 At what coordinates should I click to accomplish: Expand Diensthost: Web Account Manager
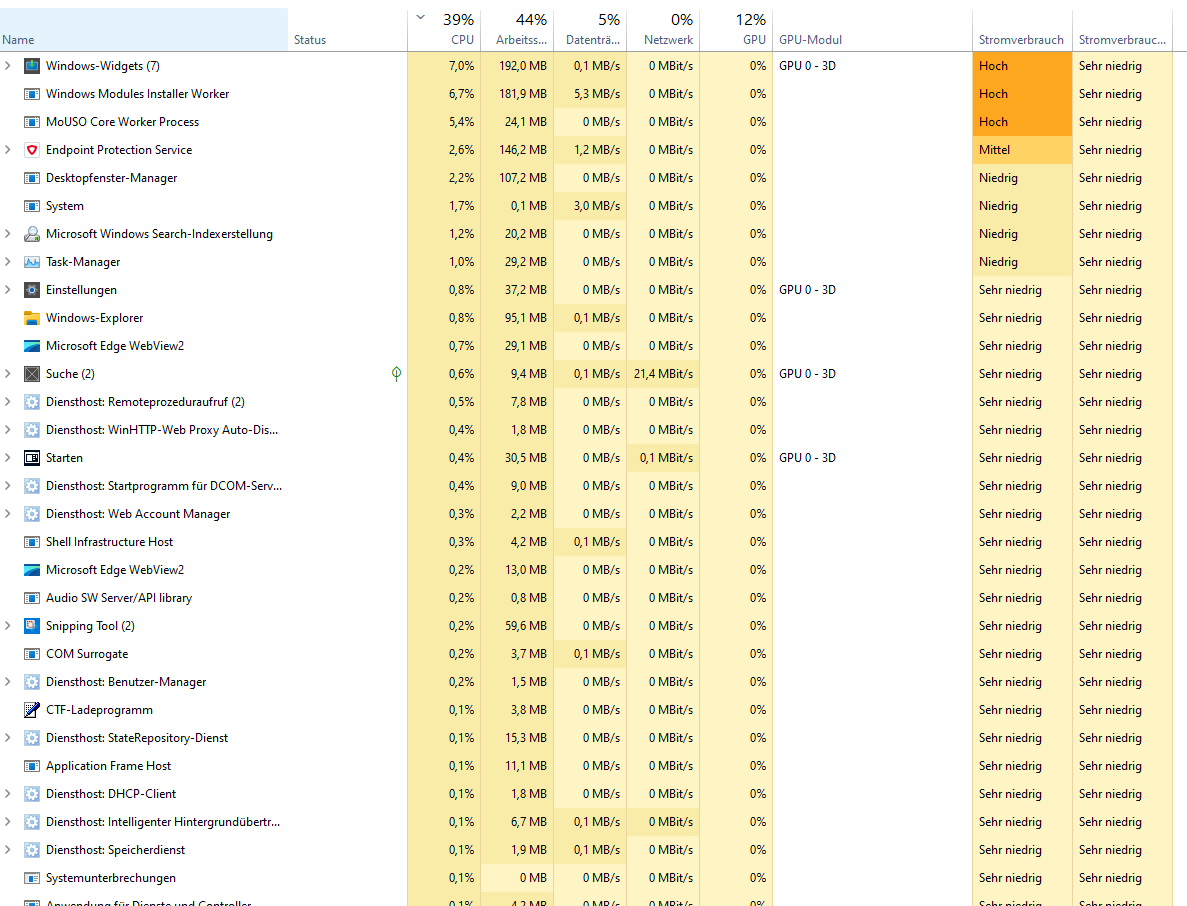click(8, 514)
